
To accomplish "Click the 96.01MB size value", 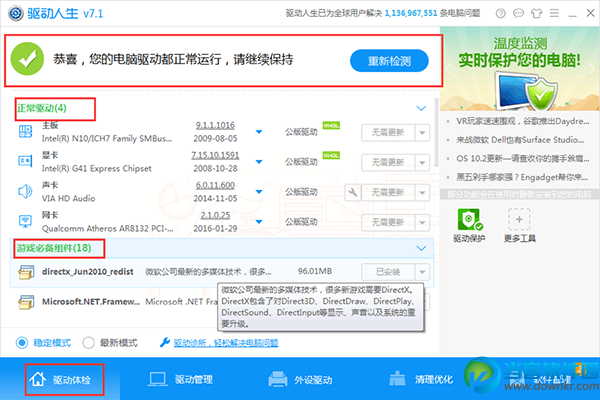I will 315,271.
